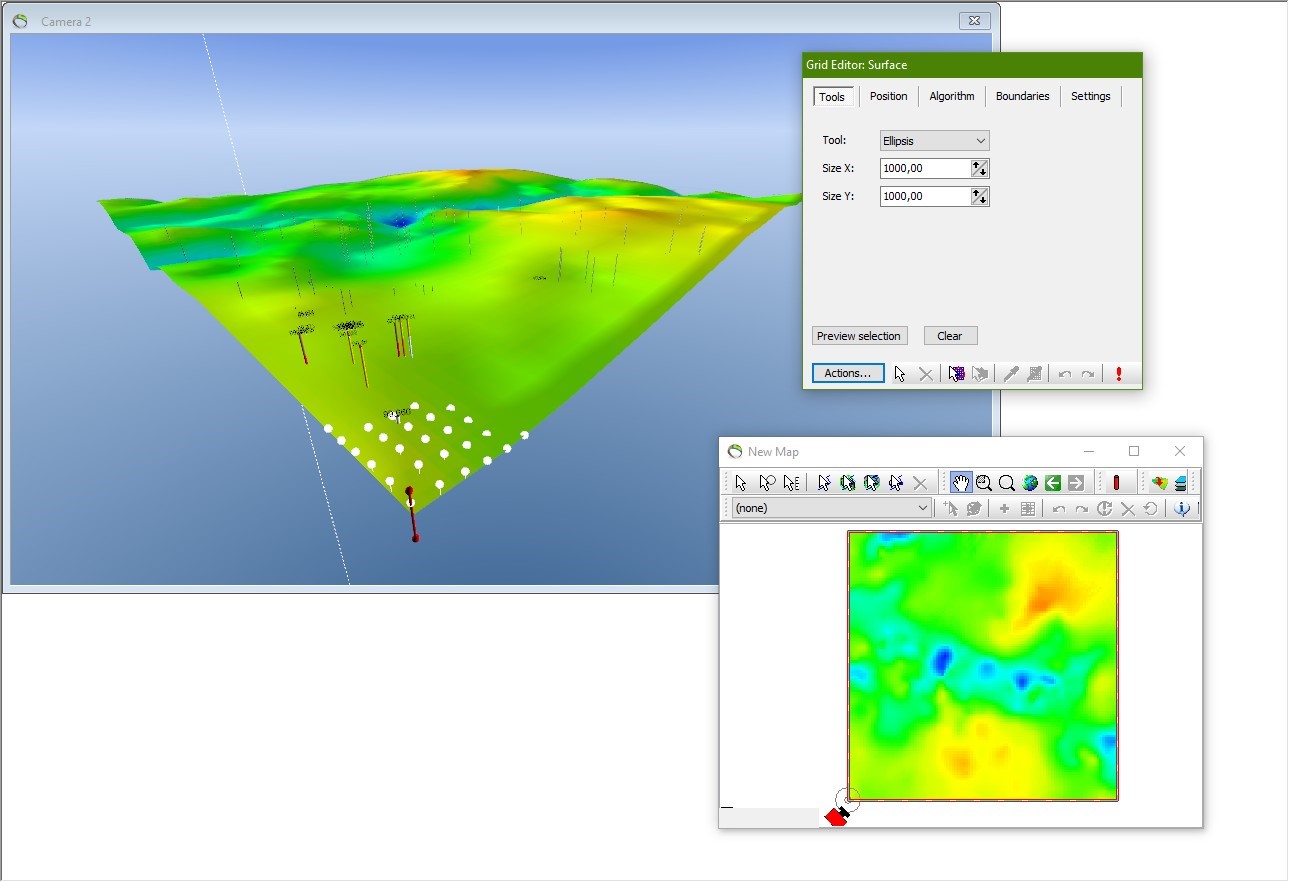Click the red well marker in 3D view

[x=412, y=514]
